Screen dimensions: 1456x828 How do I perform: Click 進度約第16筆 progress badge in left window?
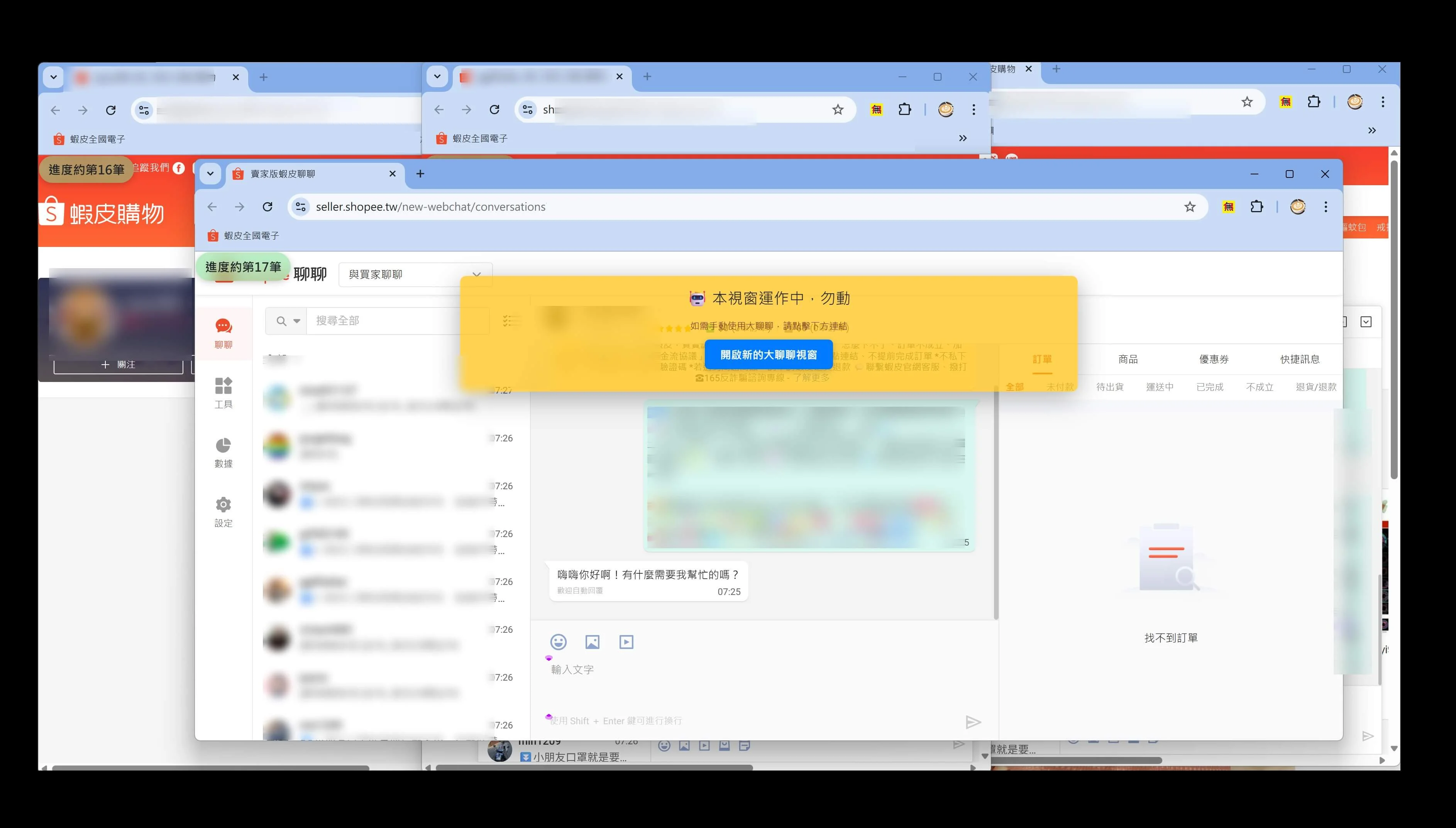click(86, 170)
